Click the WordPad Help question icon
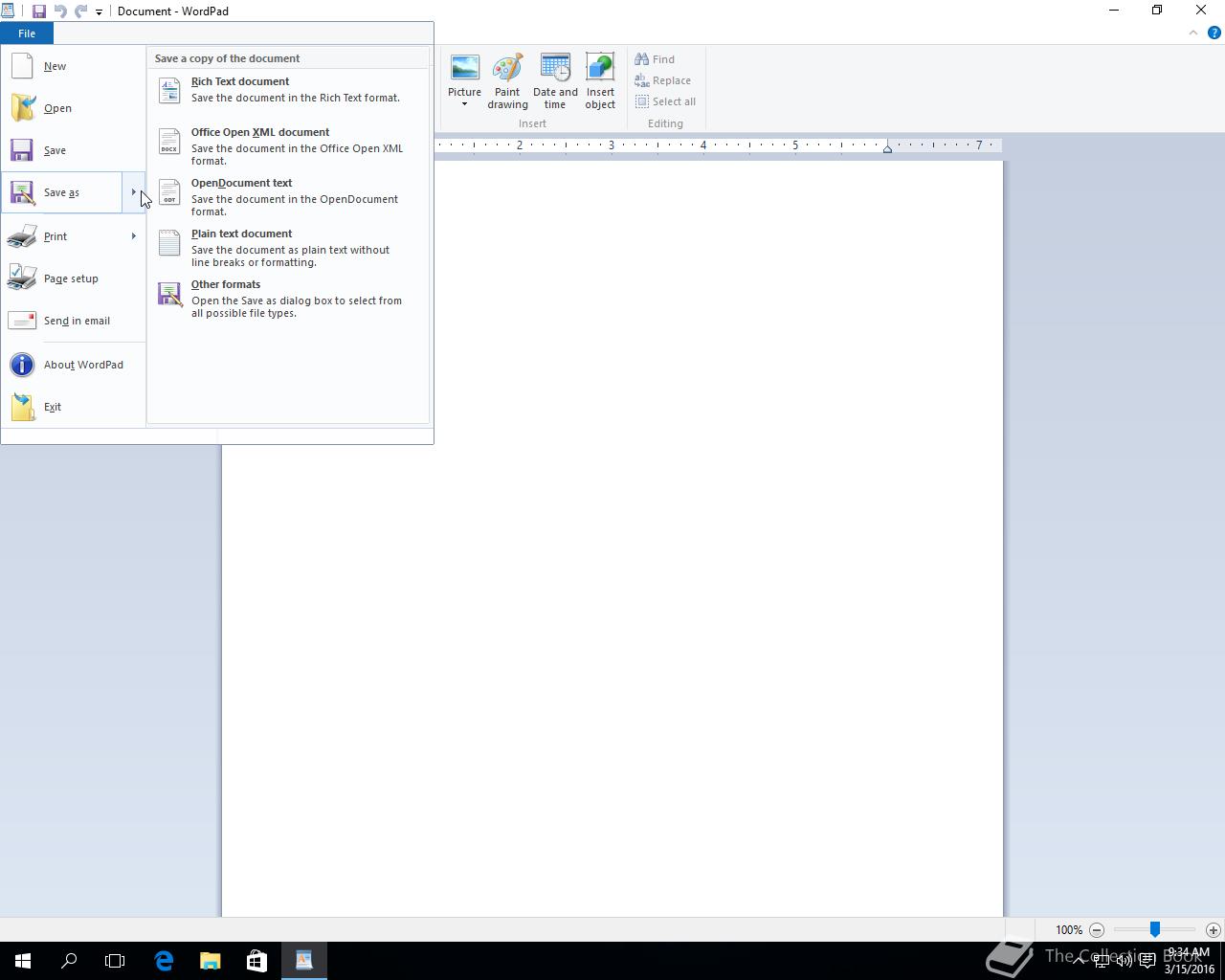This screenshot has height=980, width=1225. (x=1214, y=33)
